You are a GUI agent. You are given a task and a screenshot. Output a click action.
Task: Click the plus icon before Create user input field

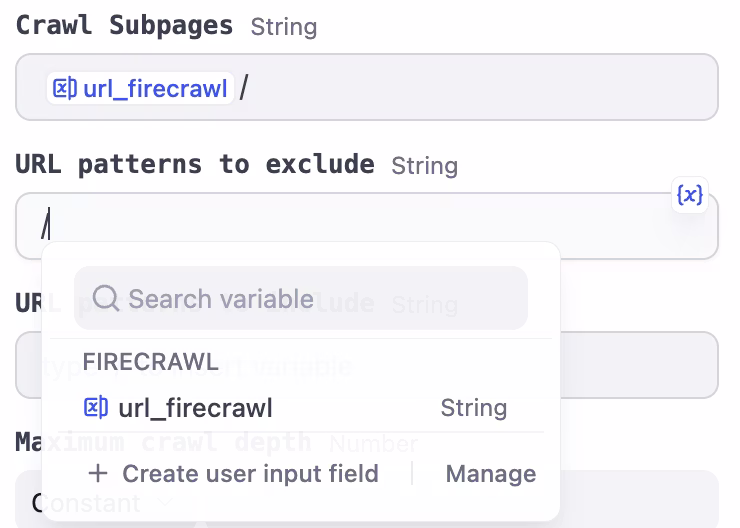97,473
